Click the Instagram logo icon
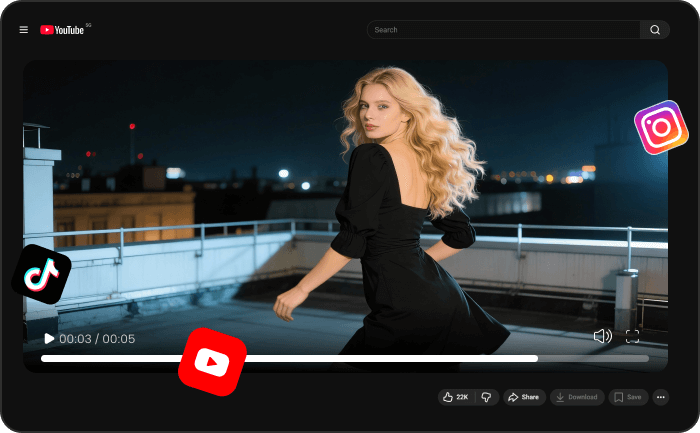Viewport: 700px width, 433px height. [x=661, y=128]
